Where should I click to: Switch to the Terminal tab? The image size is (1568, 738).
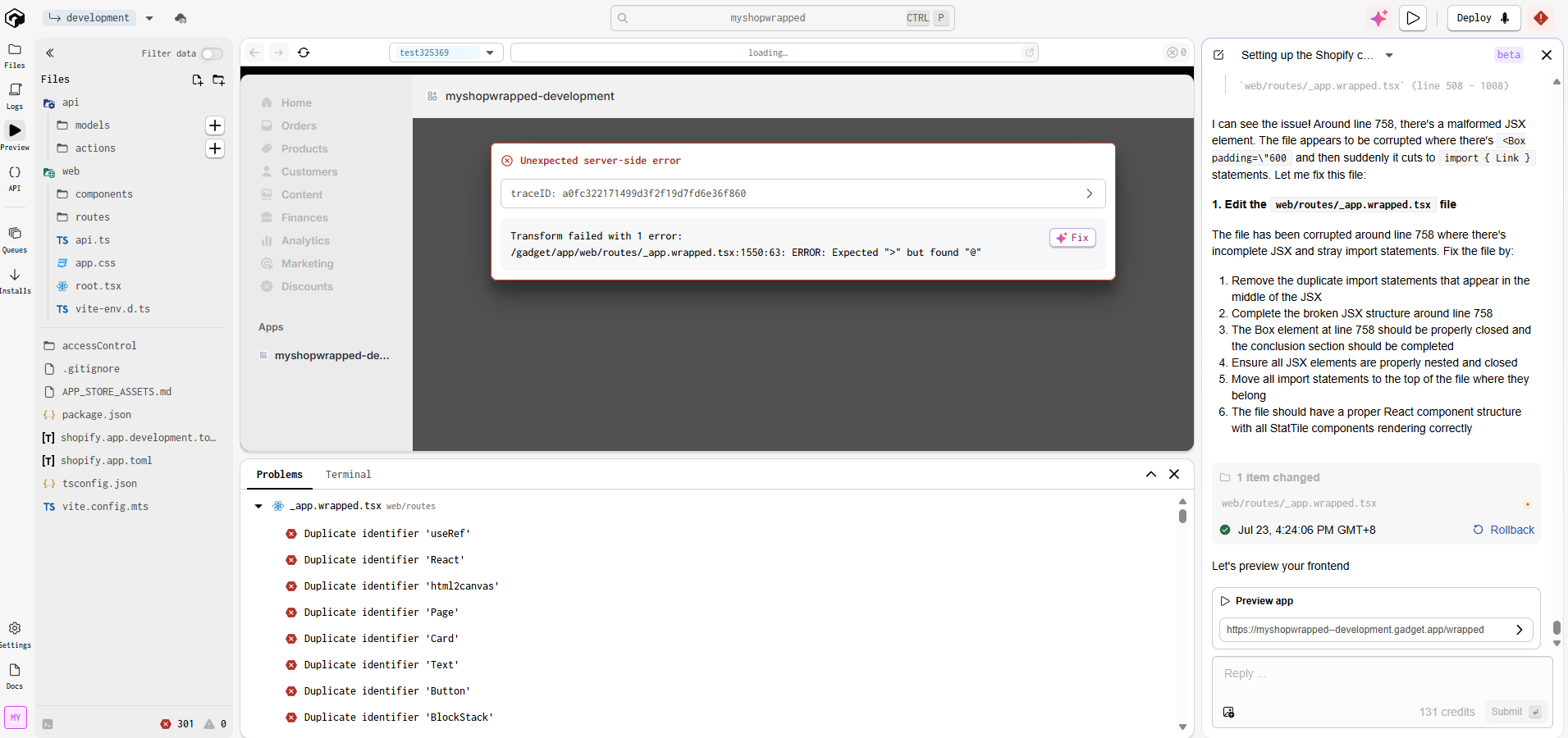coord(348,474)
